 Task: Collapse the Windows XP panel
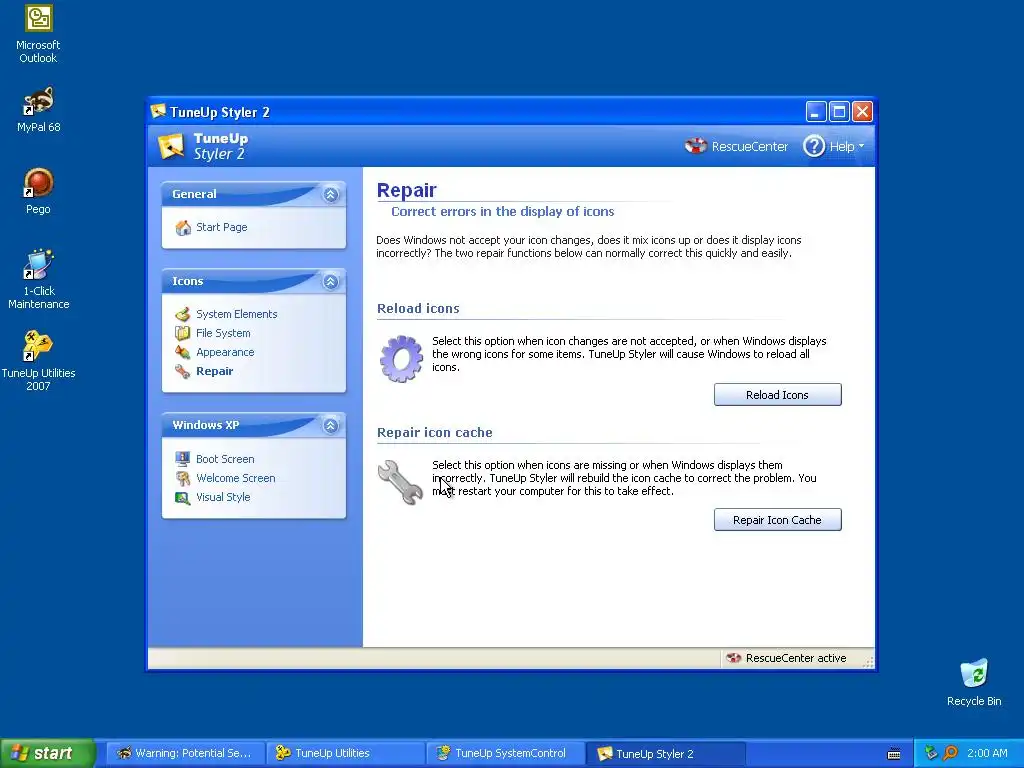pyautogui.click(x=330, y=426)
